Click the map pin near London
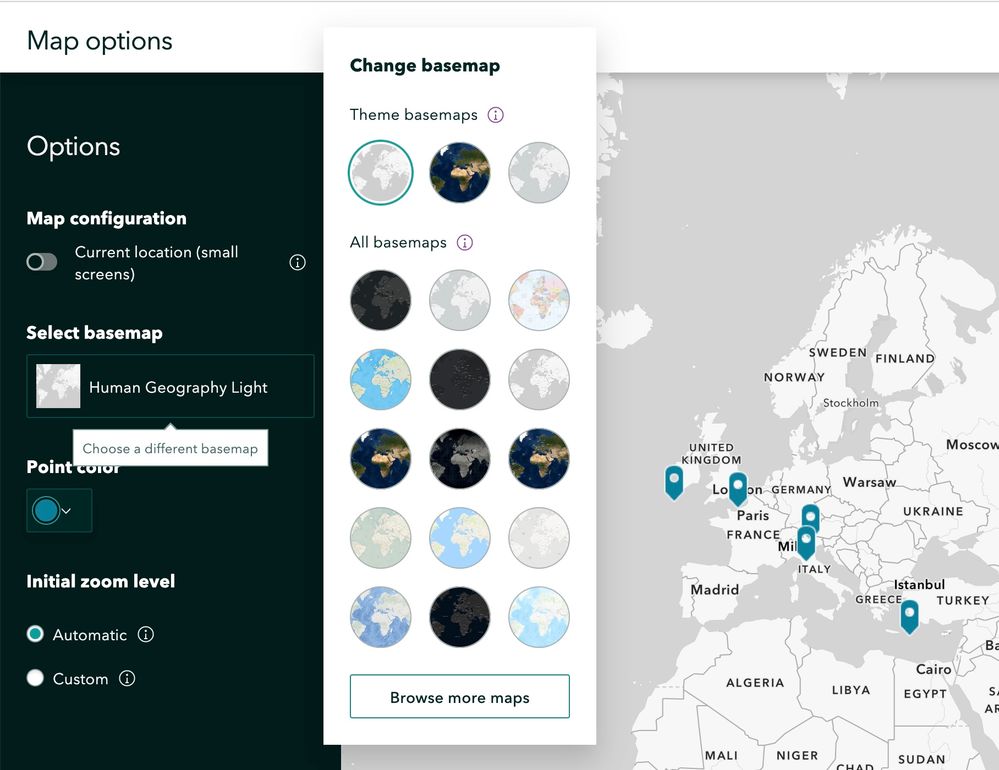Screen dimensions: 999x770 [x=738, y=488]
